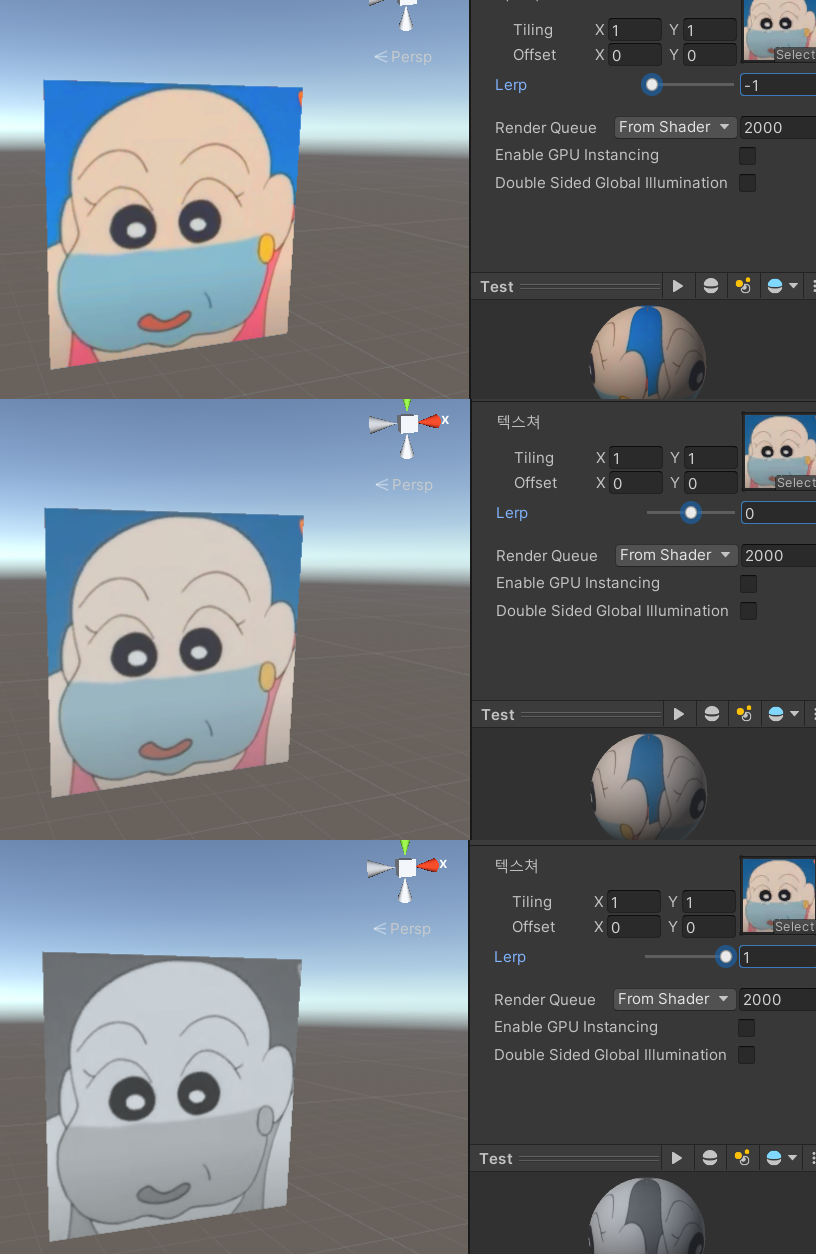Click green Y axis cone of middle gizmo
The width and height of the screenshot is (816, 1254).
coord(406,406)
